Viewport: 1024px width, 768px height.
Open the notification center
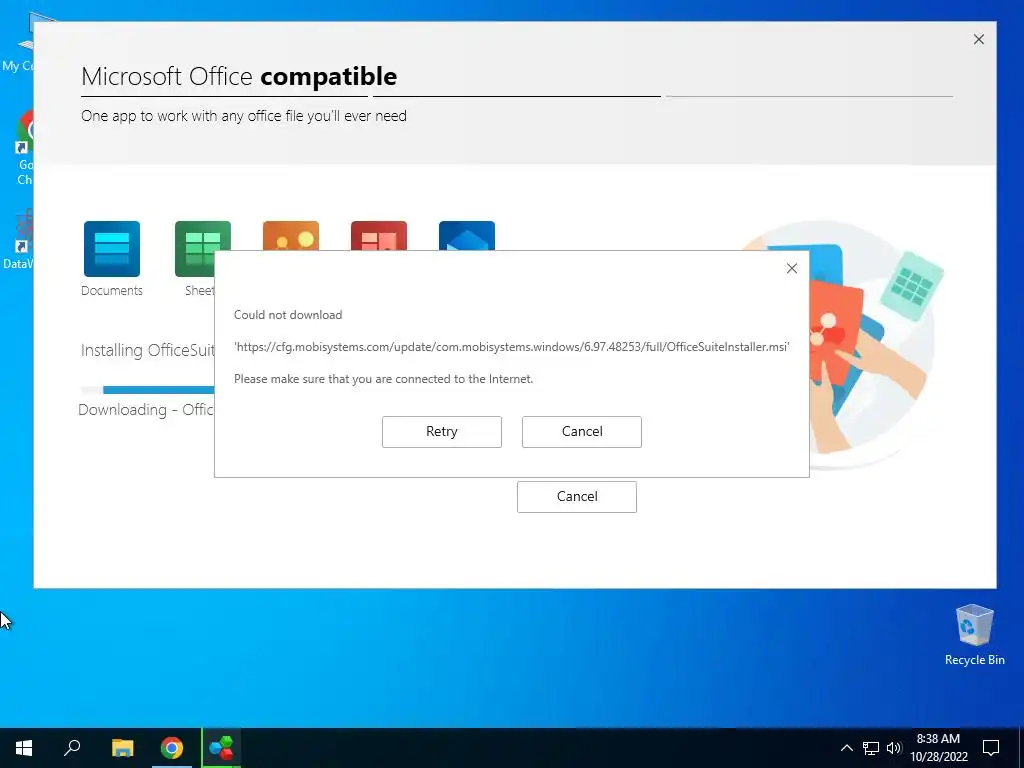(991, 748)
